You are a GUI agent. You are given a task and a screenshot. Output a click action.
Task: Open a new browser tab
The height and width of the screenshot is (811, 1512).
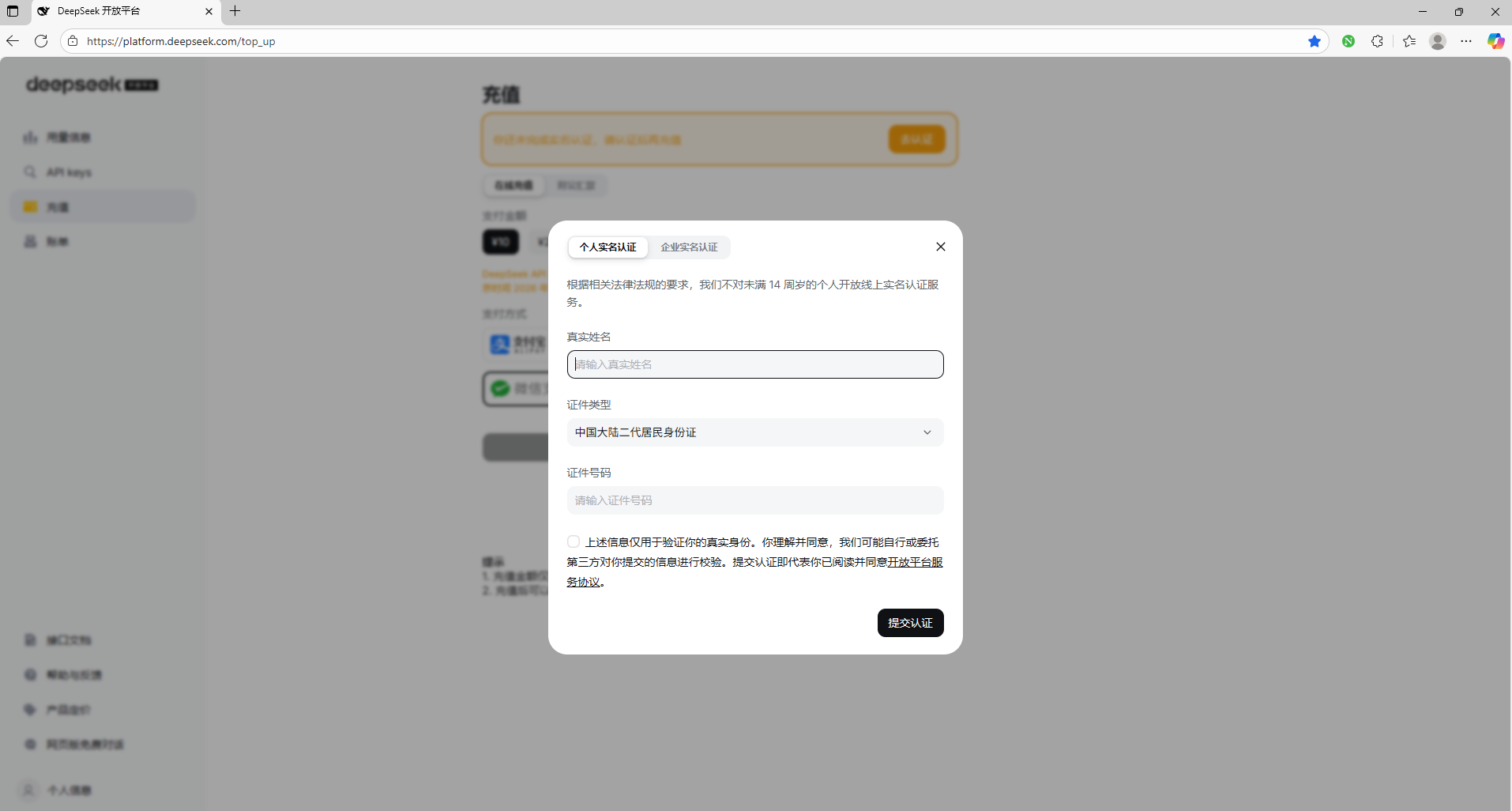tap(235, 11)
